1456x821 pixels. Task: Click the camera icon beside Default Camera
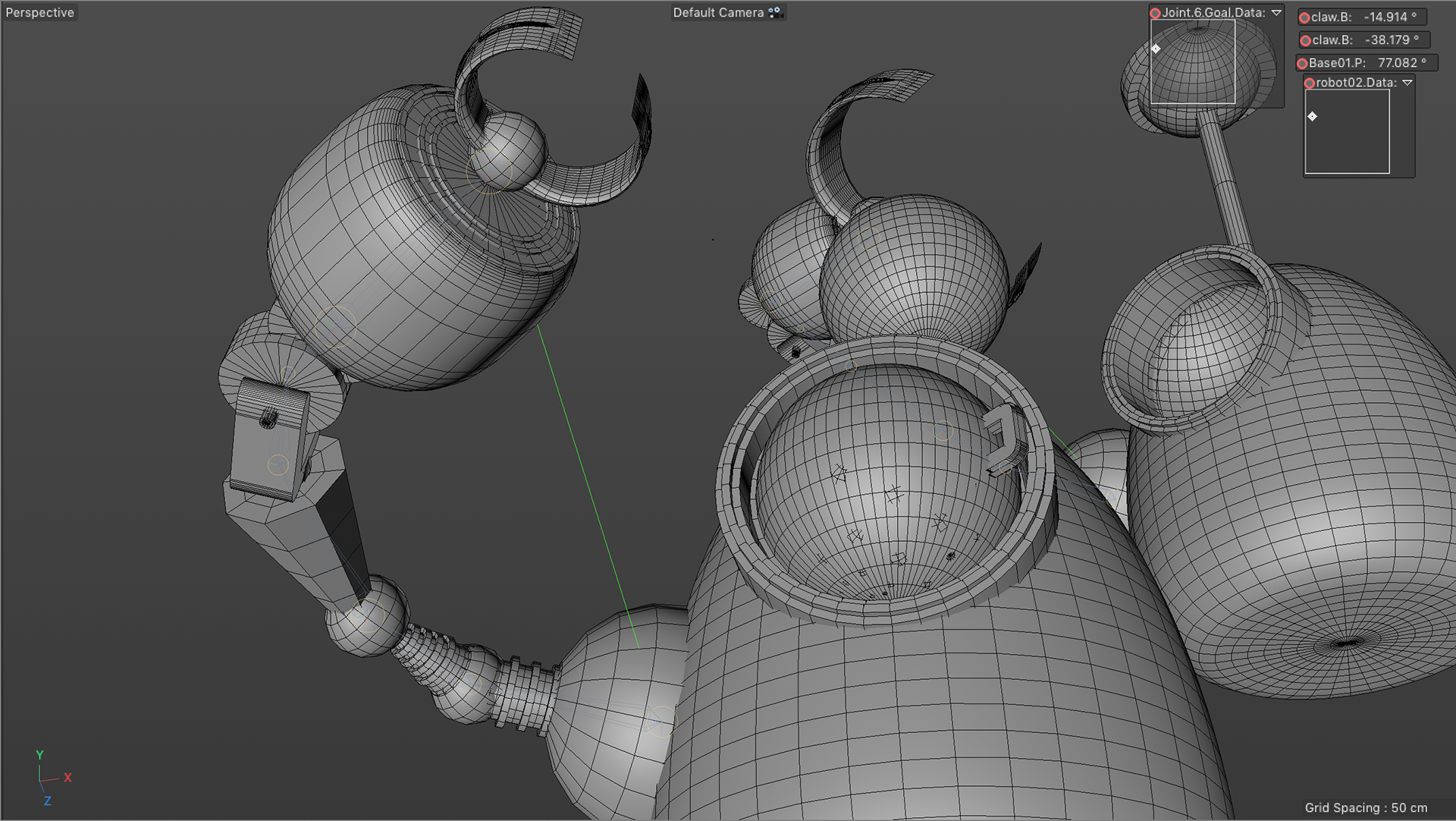[775, 12]
